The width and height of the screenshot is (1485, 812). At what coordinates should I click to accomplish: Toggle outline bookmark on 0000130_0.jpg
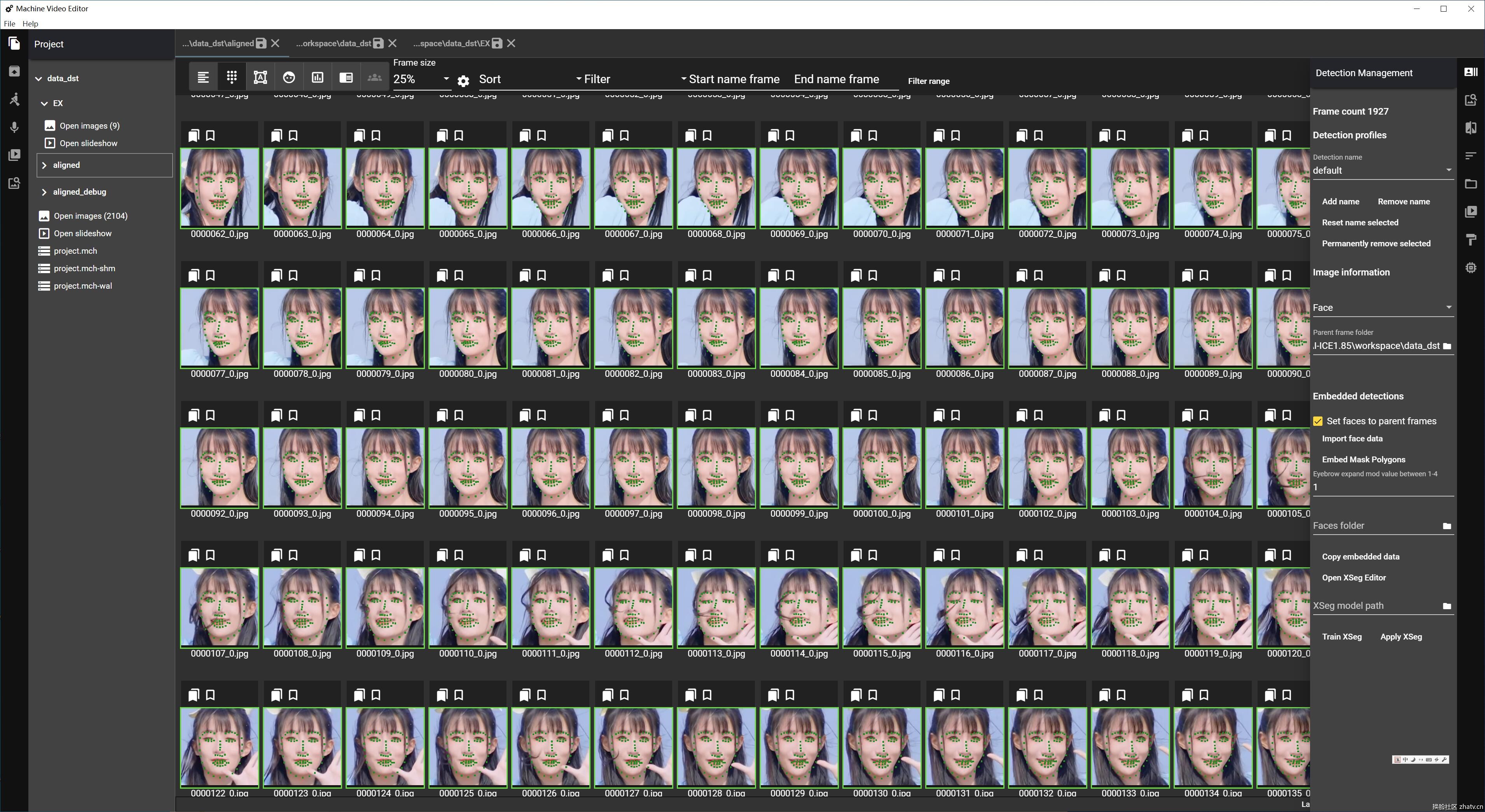point(873,695)
